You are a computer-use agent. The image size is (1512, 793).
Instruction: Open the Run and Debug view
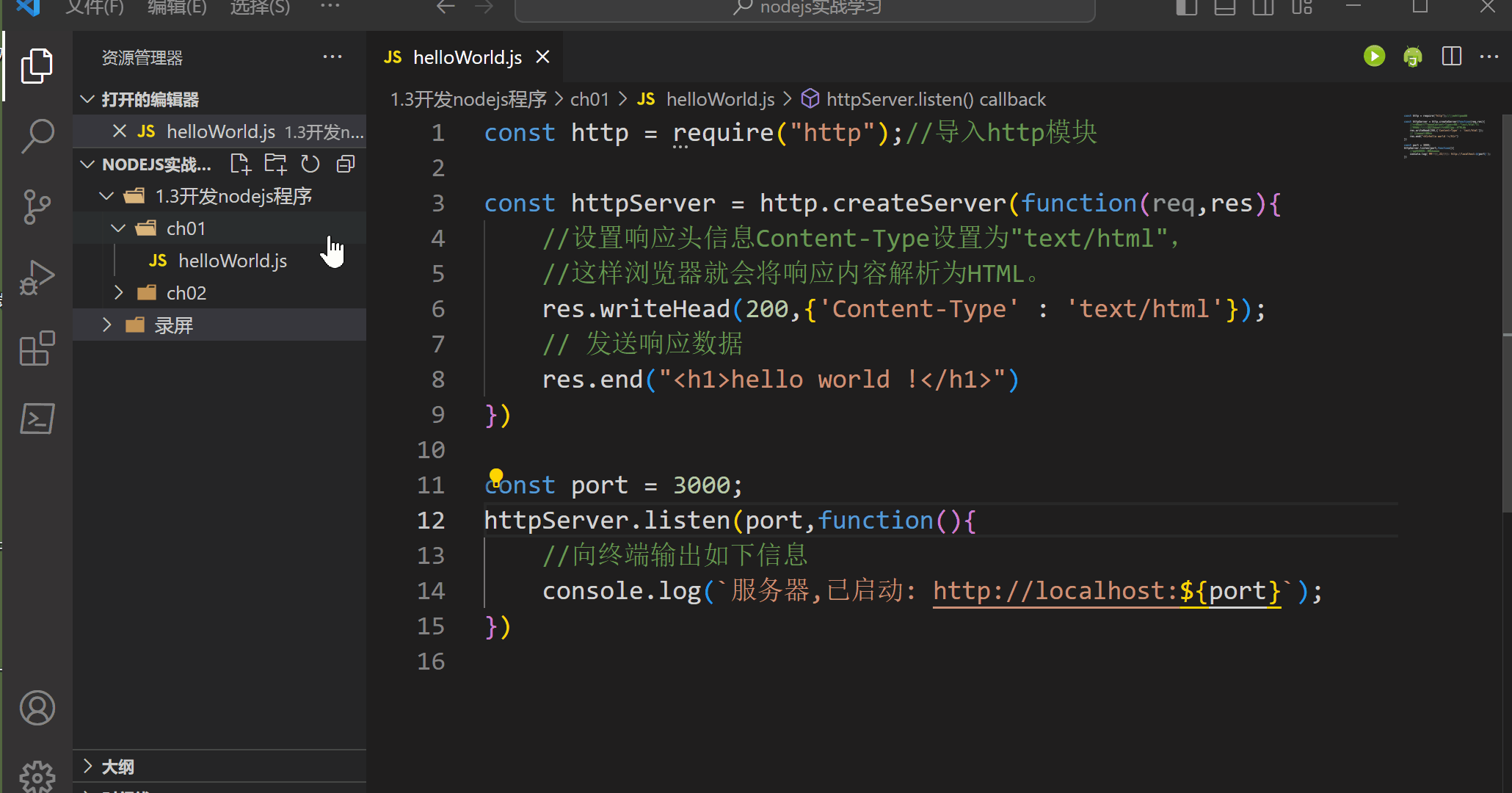point(37,277)
